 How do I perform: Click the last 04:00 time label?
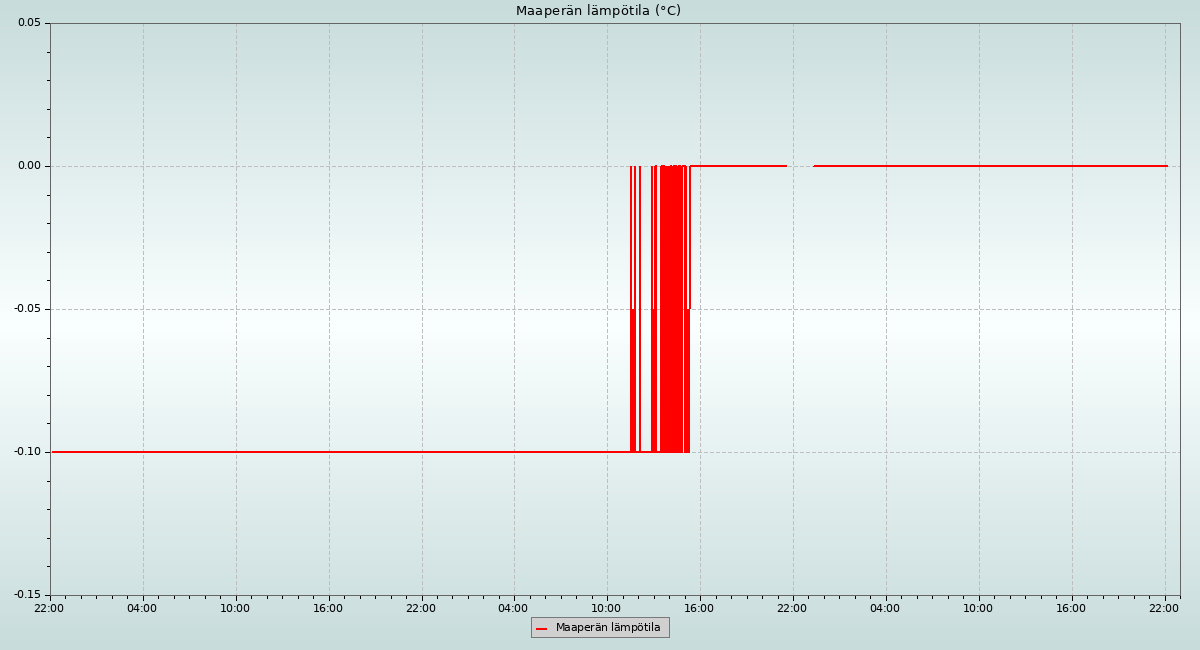(x=885, y=608)
